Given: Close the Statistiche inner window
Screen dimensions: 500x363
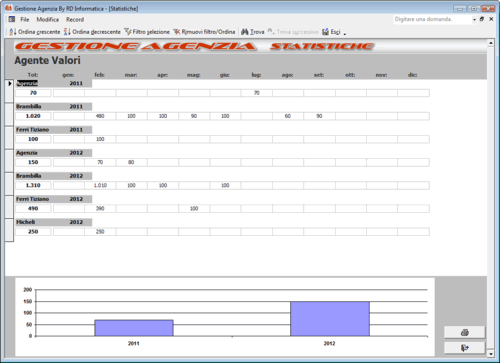Looking at the screenshot, I should click(491, 19).
